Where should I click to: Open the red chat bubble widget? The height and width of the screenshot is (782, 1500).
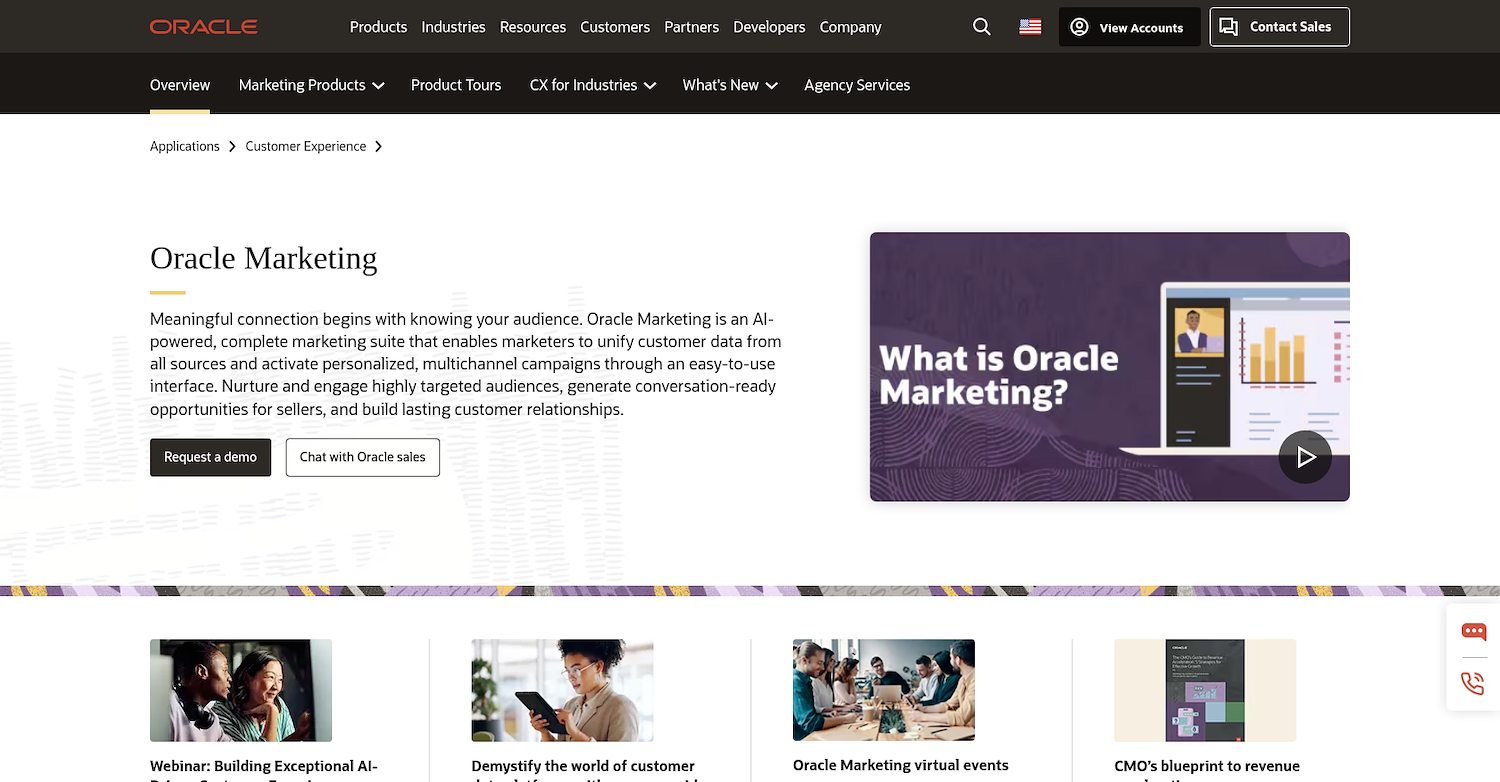(1473, 632)
